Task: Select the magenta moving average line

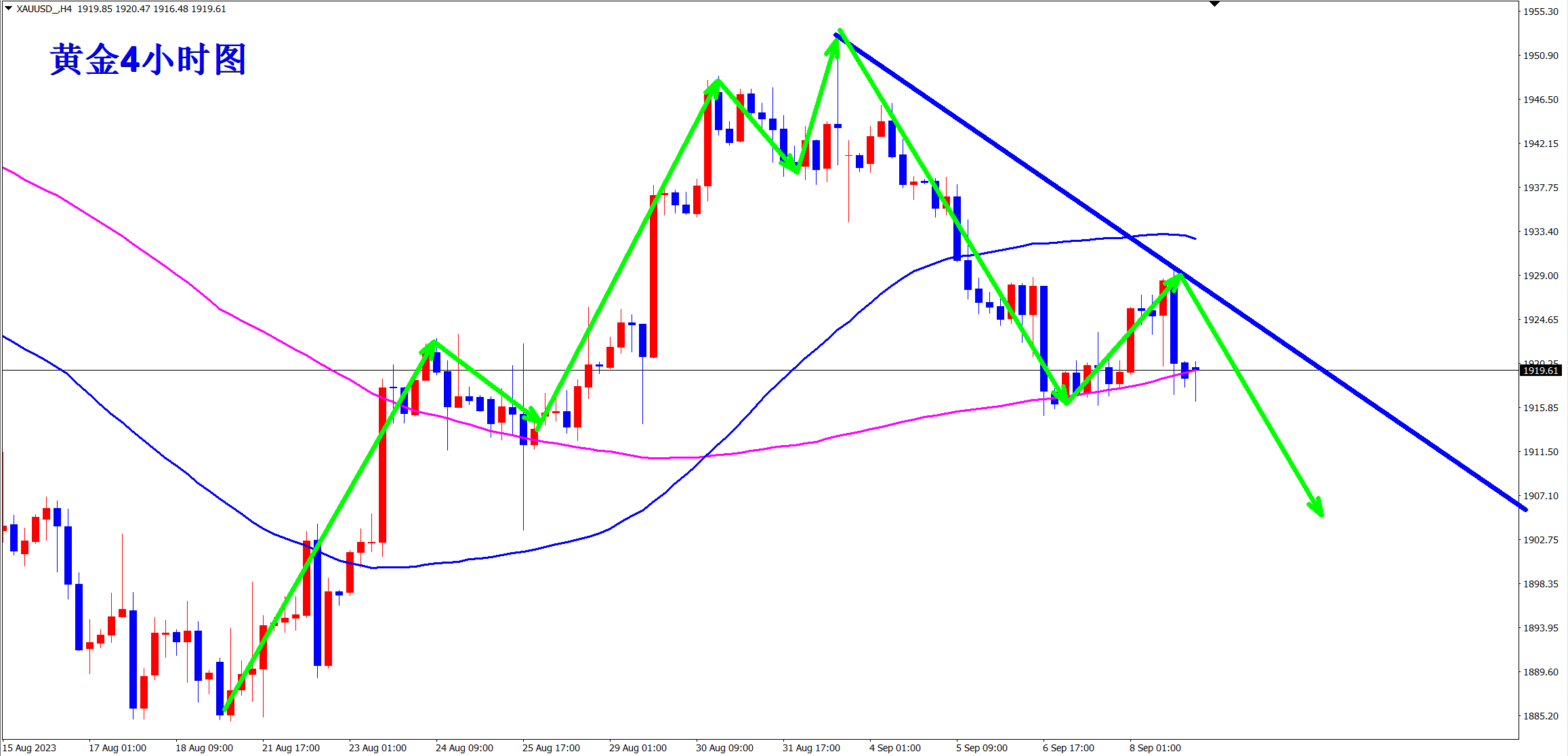Action: (136, 245)
